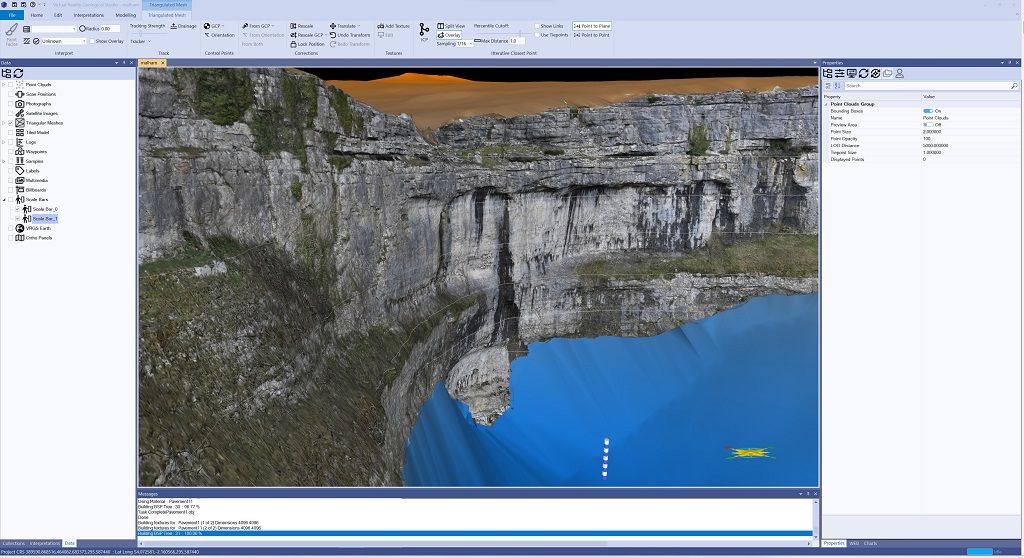Click the categorized sort icon in Properties
This screenshot has width=1024, height=558.
[x=828, y=86]
